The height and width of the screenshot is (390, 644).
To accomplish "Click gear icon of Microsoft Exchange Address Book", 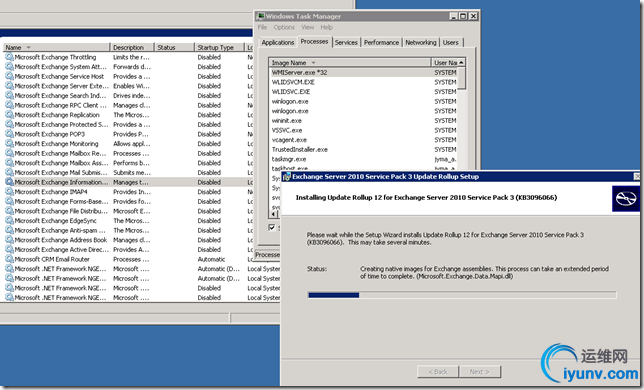I will [9, 240].
